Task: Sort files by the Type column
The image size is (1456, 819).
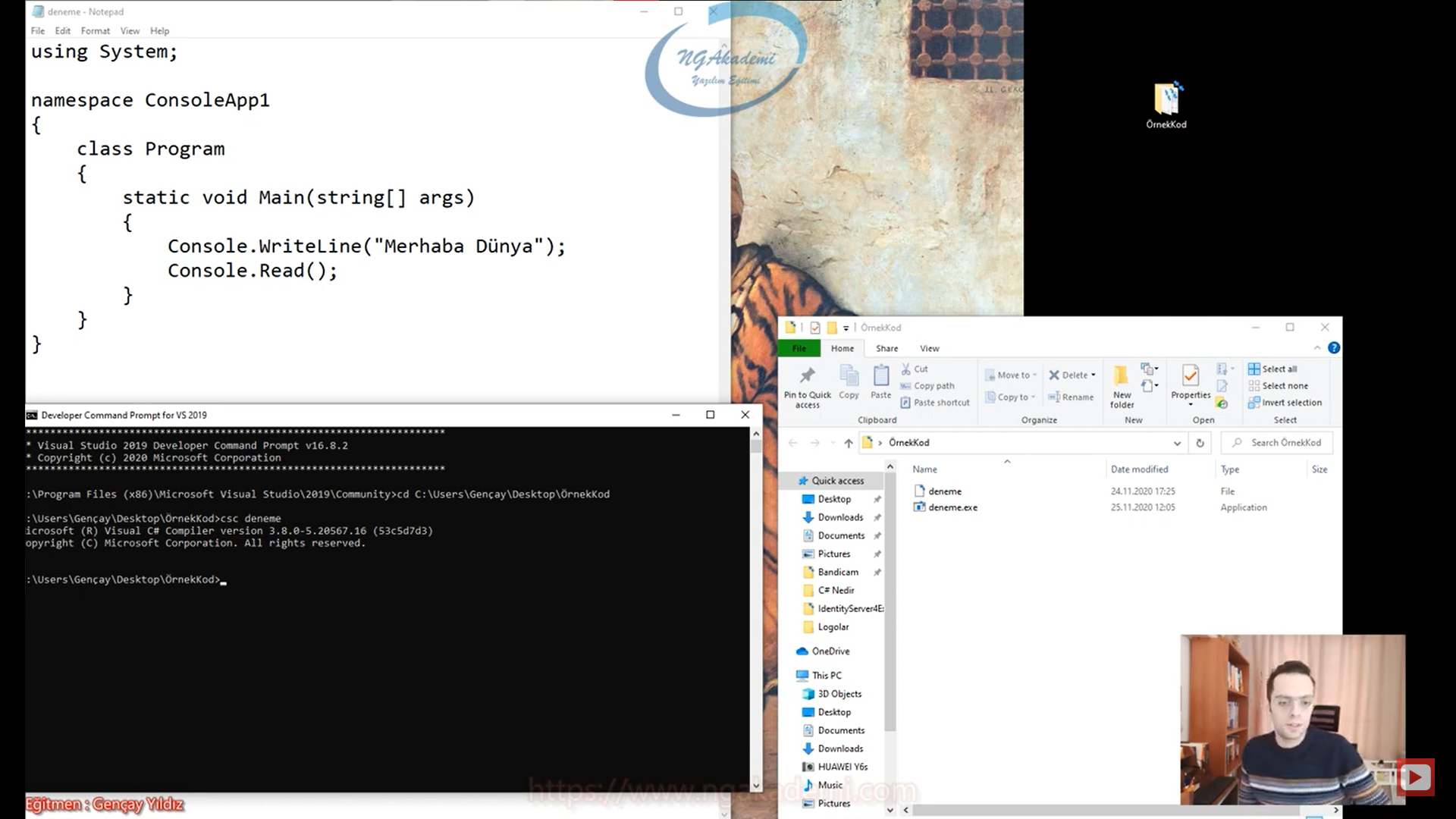Action: [1229, 469]
